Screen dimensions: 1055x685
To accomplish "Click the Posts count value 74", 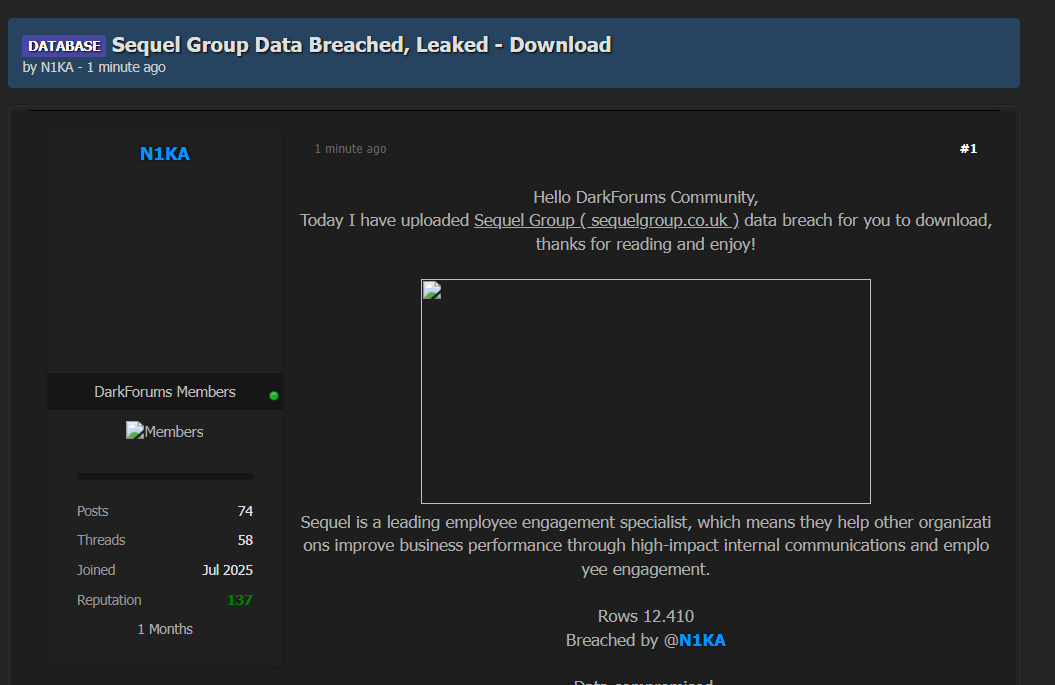I will (245, 511).
